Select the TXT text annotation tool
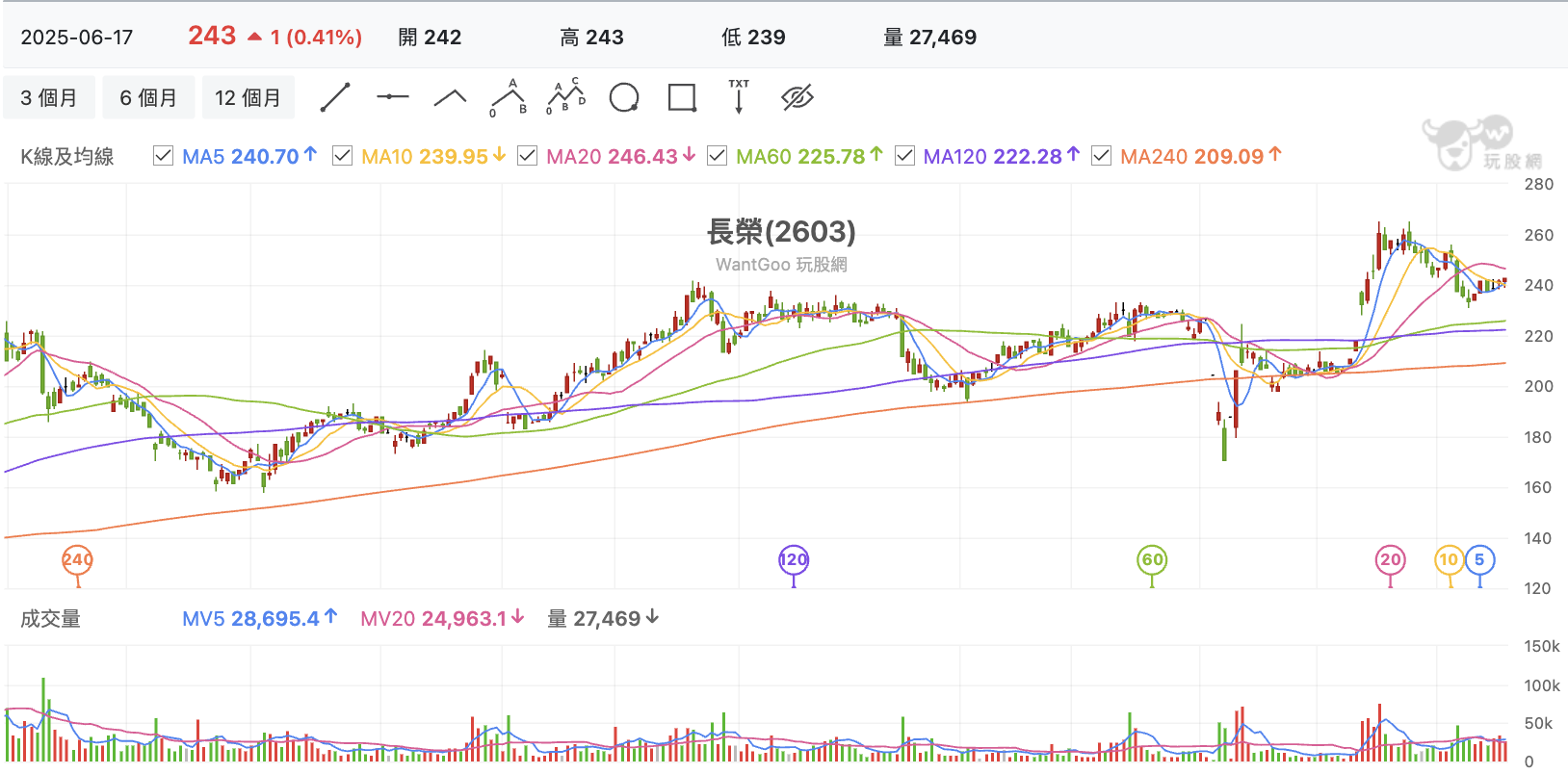This screenshot has height=774, width=1568. tap(739, 97)
